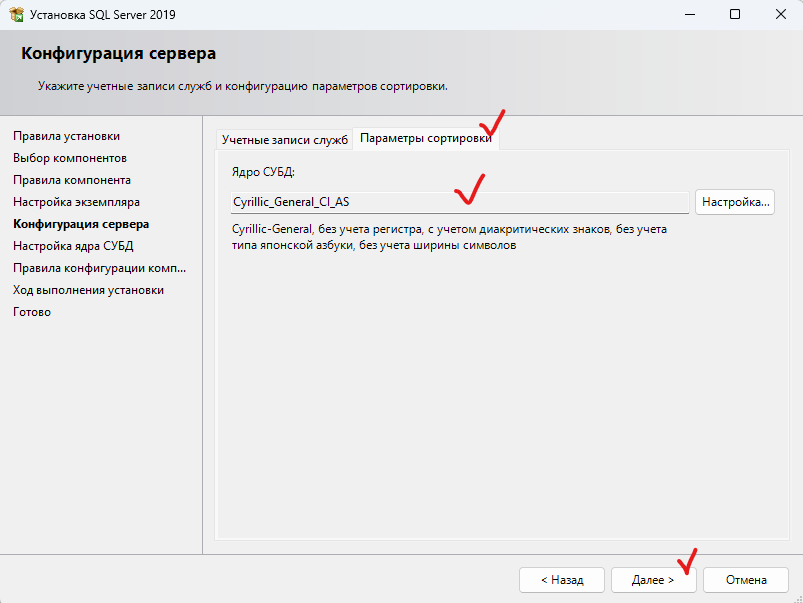Select Ход выполнения установки sidebar item

(89, 290)
